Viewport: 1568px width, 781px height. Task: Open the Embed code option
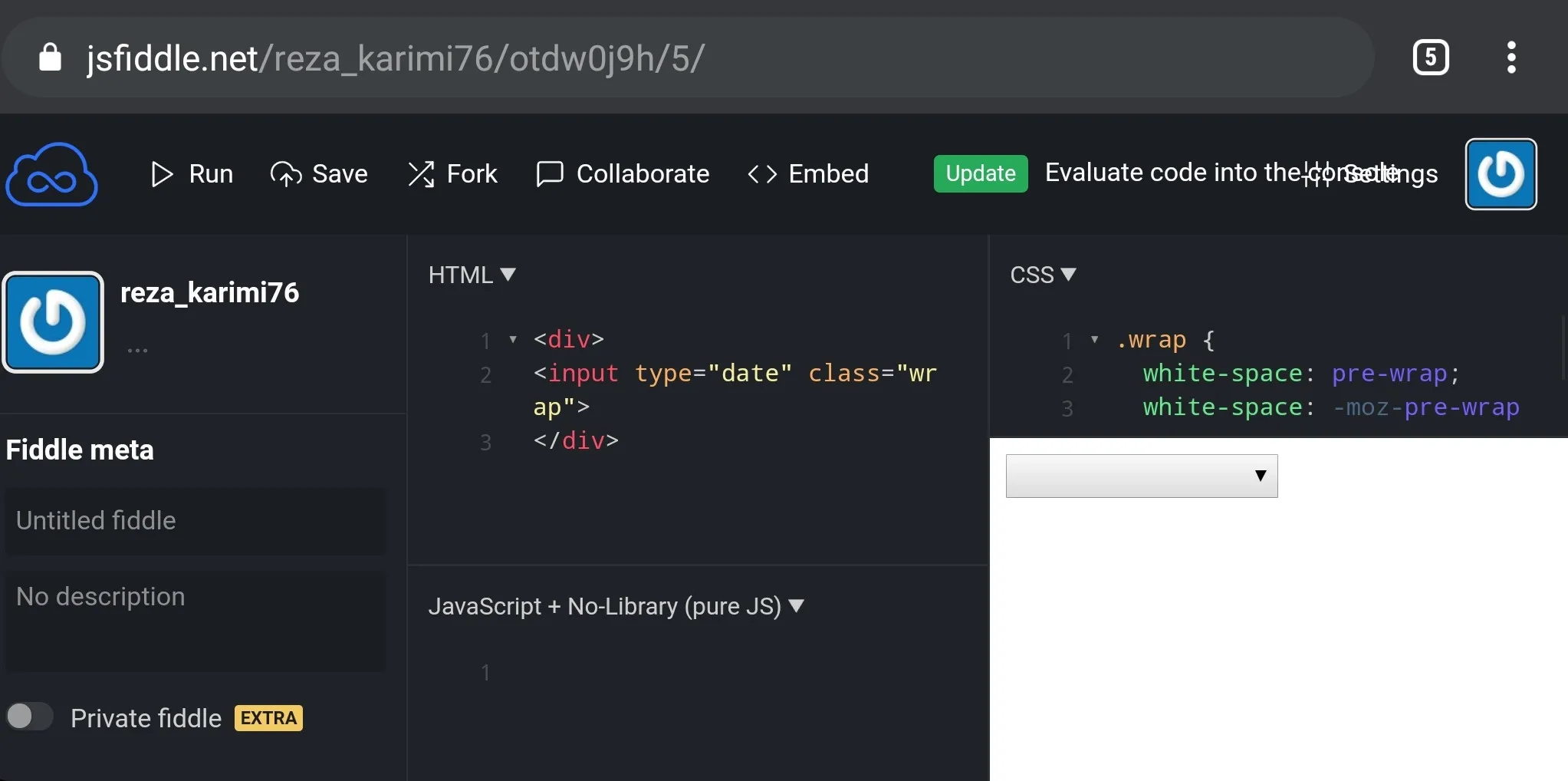808,174
